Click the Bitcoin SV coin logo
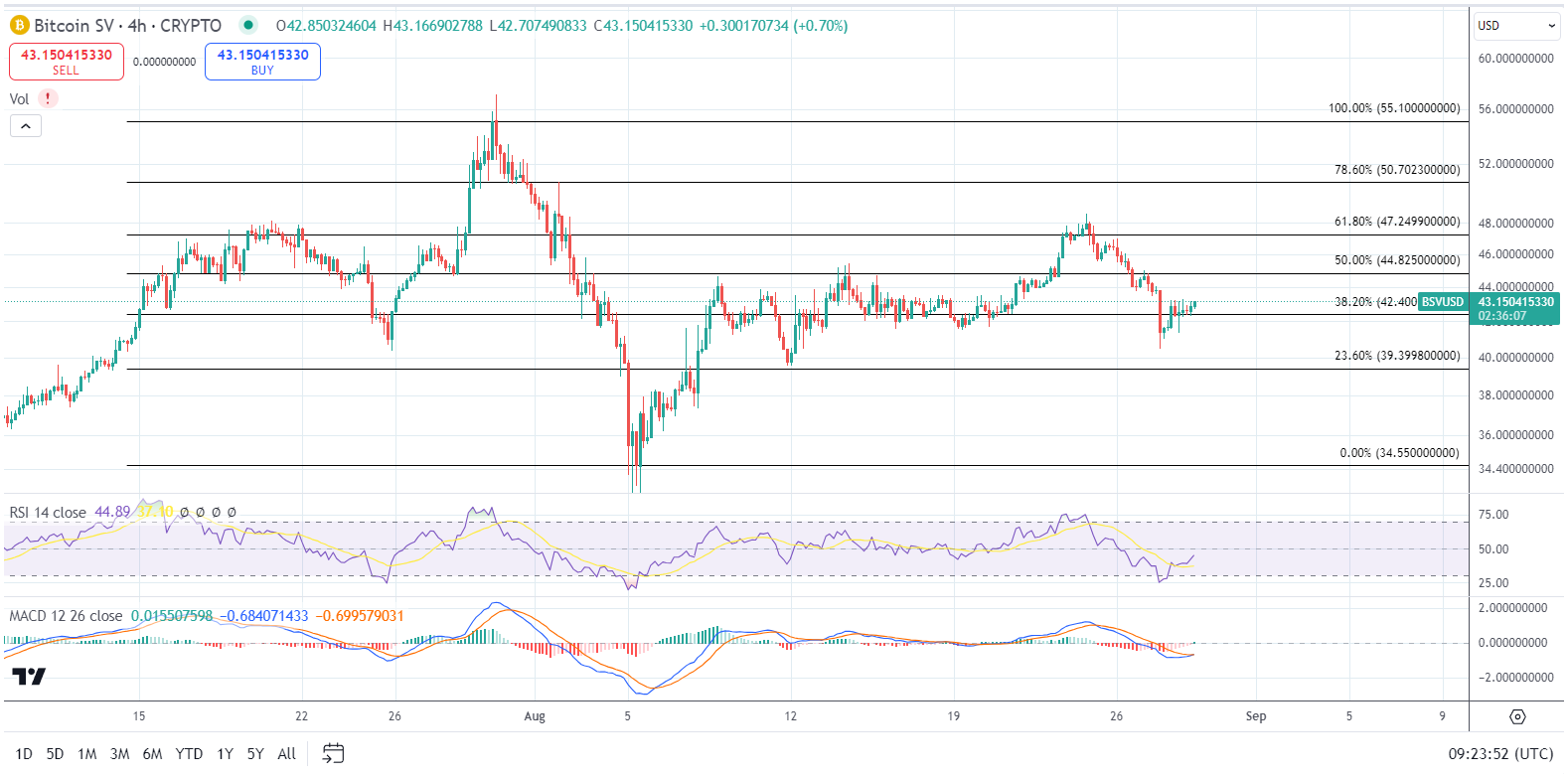1568x778 pixels. tap(19, 26)
